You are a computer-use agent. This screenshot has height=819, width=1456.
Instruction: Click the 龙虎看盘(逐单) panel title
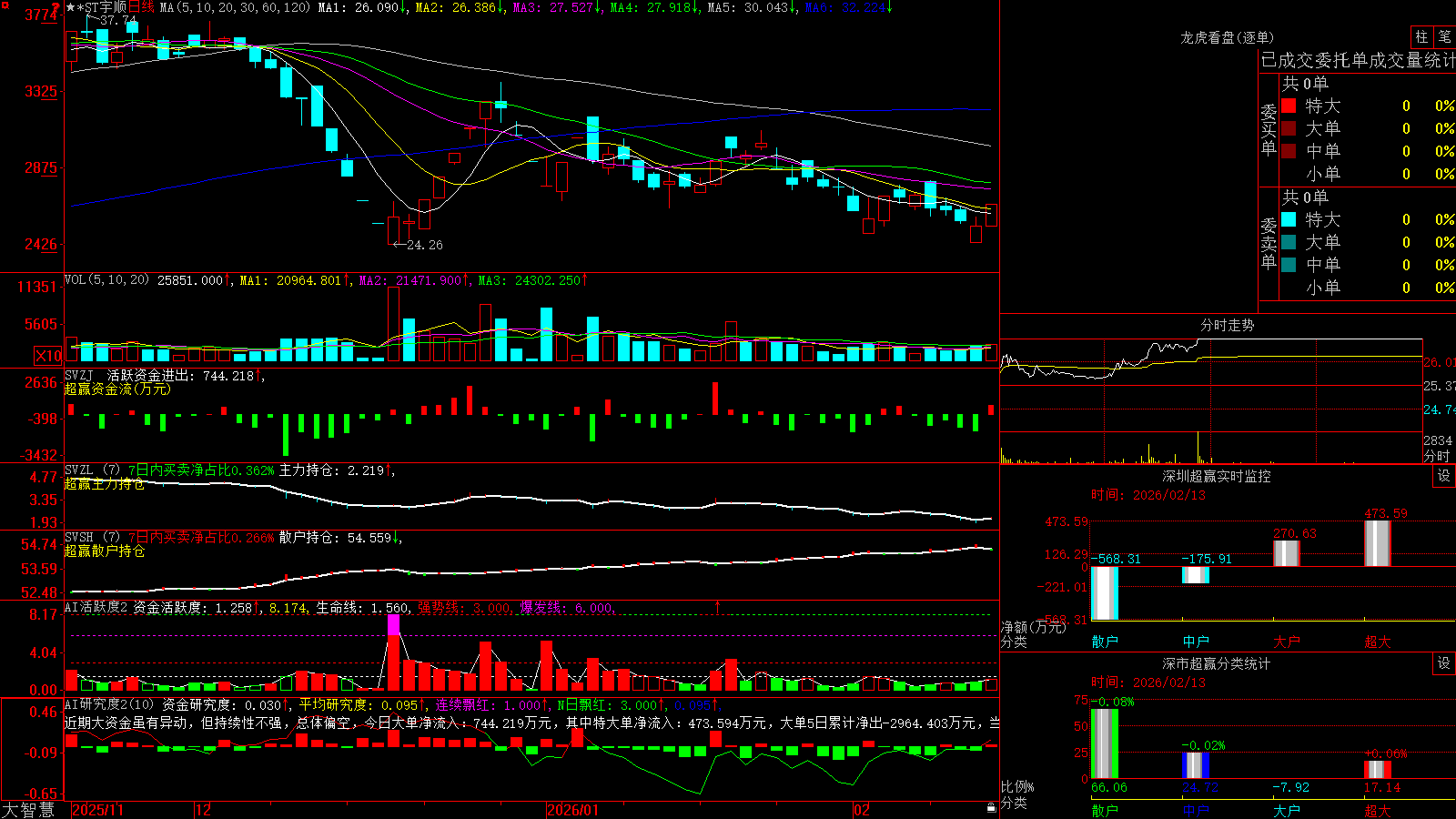pyautogui.click(x=1227, y=37)
